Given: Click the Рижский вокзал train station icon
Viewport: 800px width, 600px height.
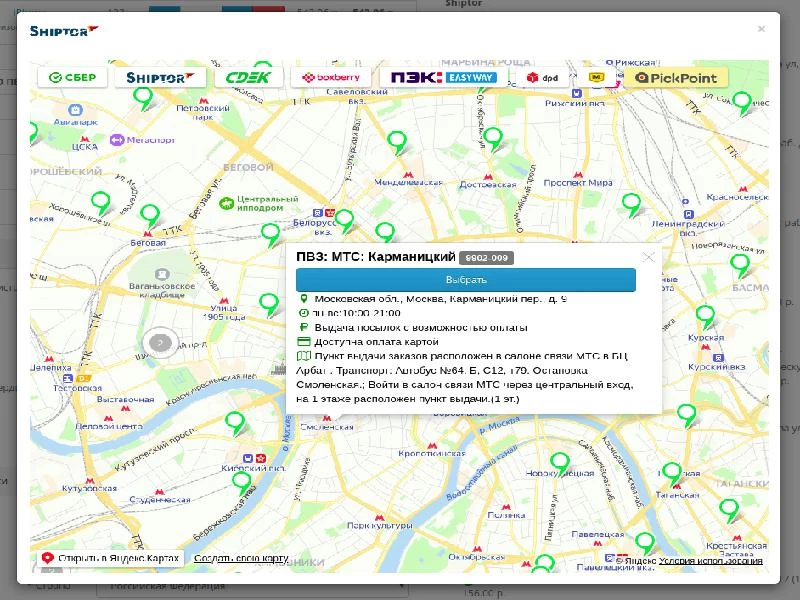Looking at the screenshot, I should 577,93.
